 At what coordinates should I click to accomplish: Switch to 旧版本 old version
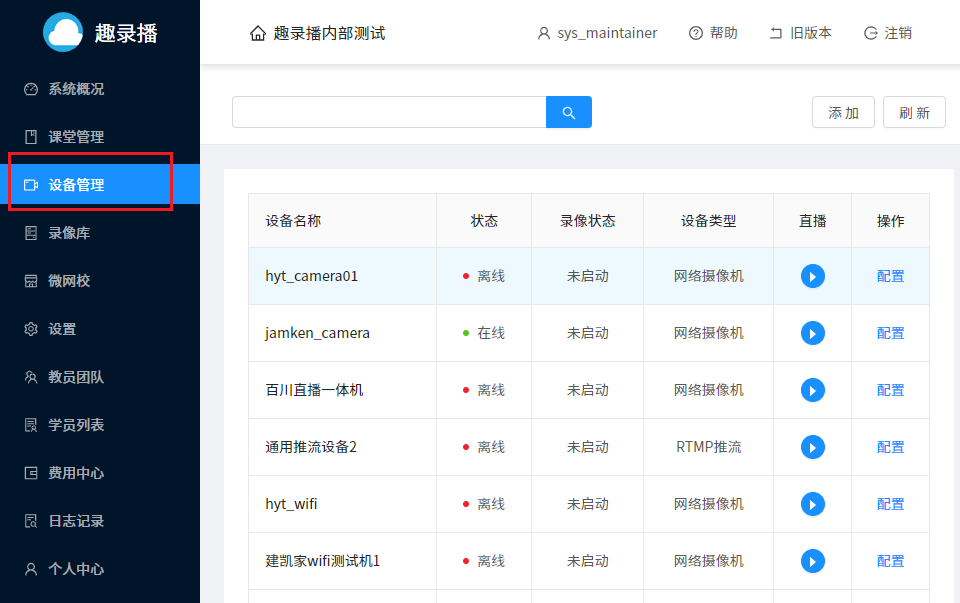coord(800,33)
